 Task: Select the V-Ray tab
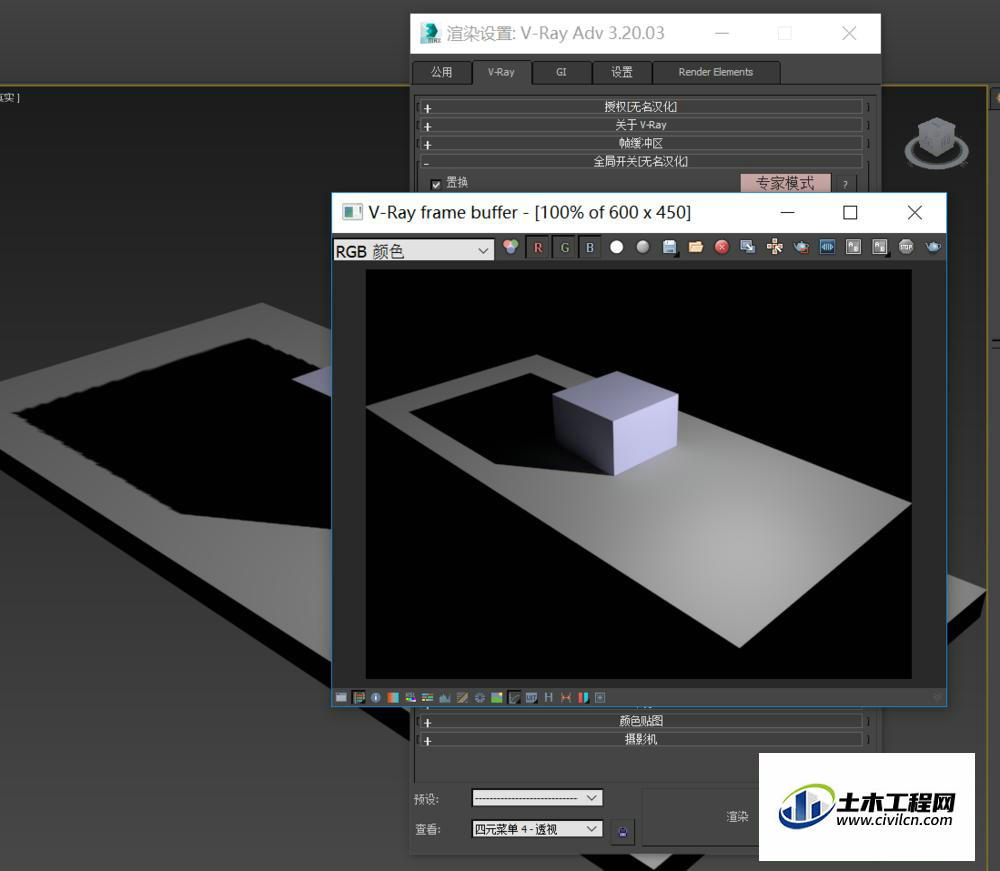click(501, 72)
